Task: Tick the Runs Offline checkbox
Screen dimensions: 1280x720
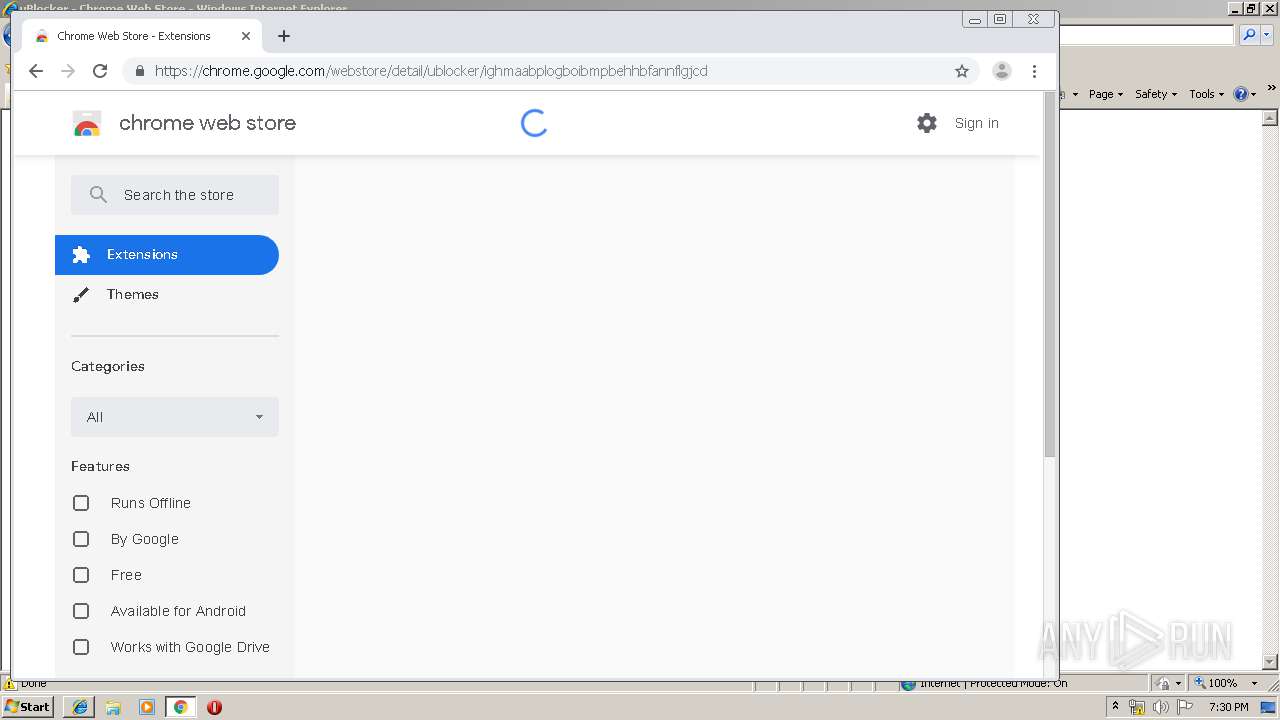Action: coord(81,503)
